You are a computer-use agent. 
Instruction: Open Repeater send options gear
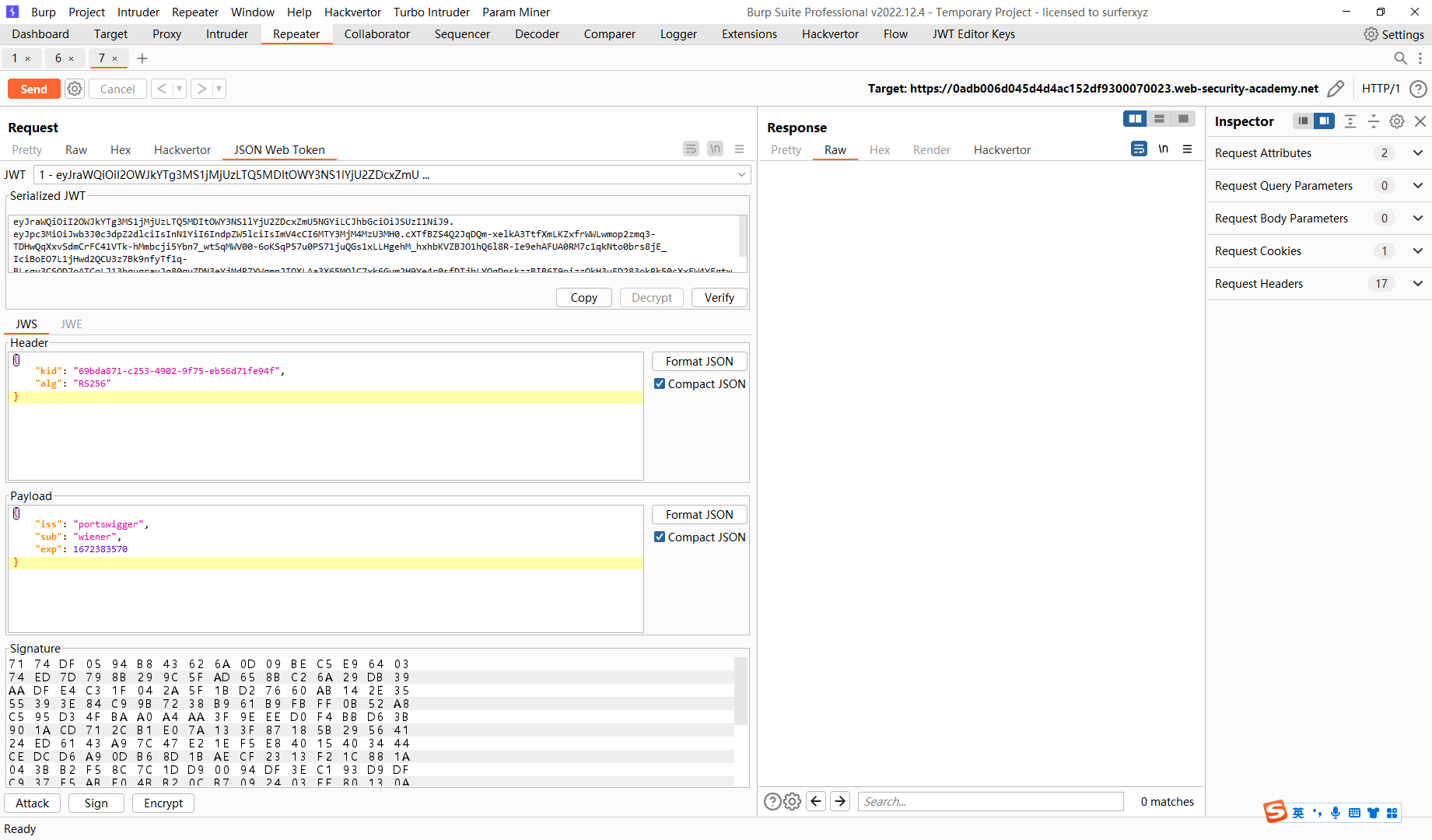click(75, 89)
